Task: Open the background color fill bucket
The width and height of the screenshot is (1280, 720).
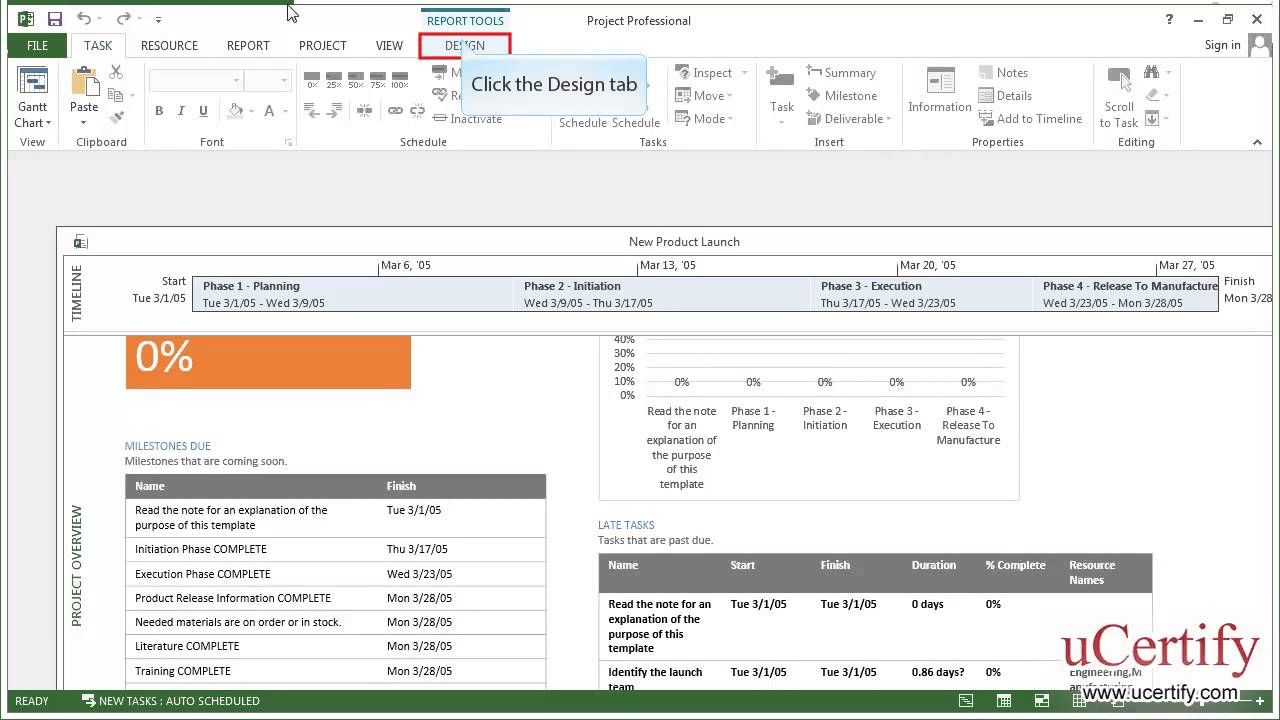Action: coord(236,111)
